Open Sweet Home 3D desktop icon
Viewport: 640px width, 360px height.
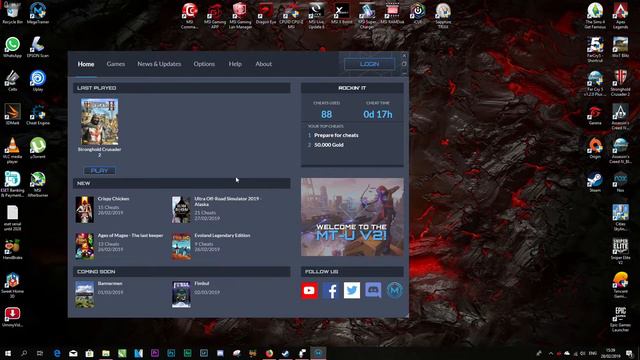tap(13, 285)
